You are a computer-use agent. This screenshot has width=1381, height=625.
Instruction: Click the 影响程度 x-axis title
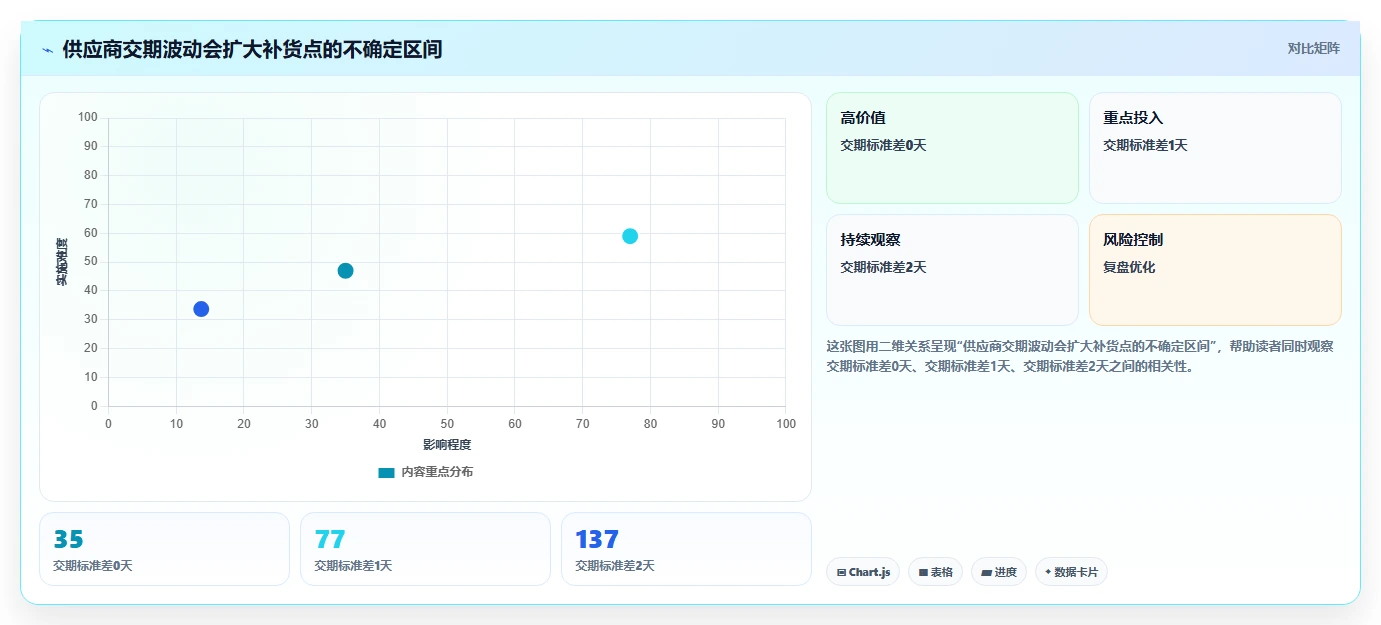click(x=447, y=445)
